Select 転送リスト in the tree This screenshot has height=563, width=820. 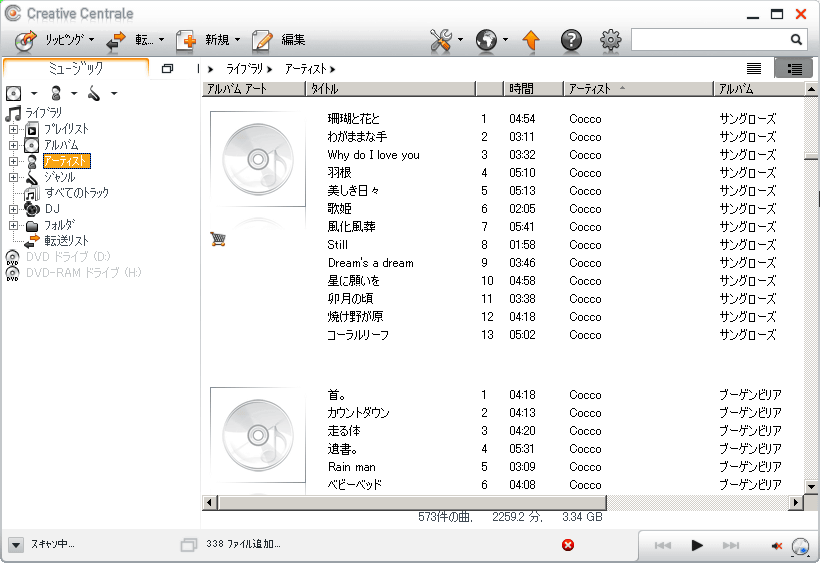66,241
